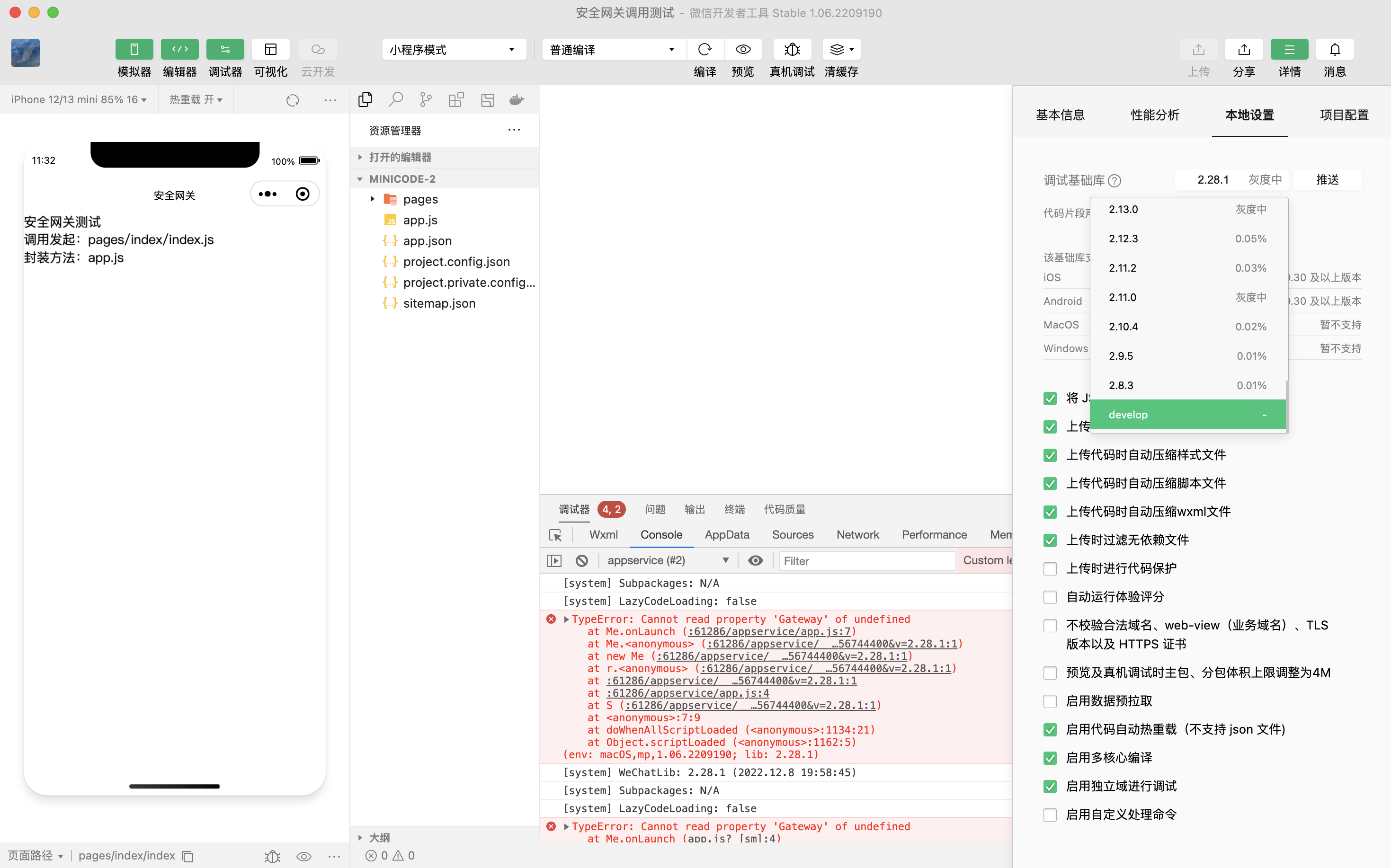Switch to the Network tab
The image size is (1391, 868).
(x=857, y=534)
